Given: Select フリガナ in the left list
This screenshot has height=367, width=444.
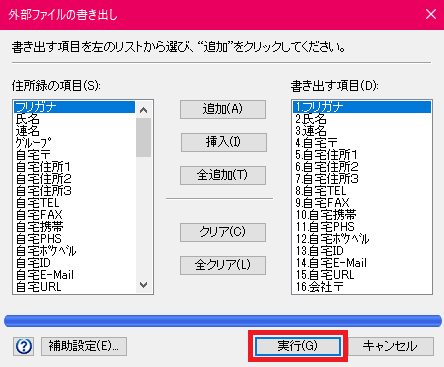Looking at the screenshot, I should 75,107.
